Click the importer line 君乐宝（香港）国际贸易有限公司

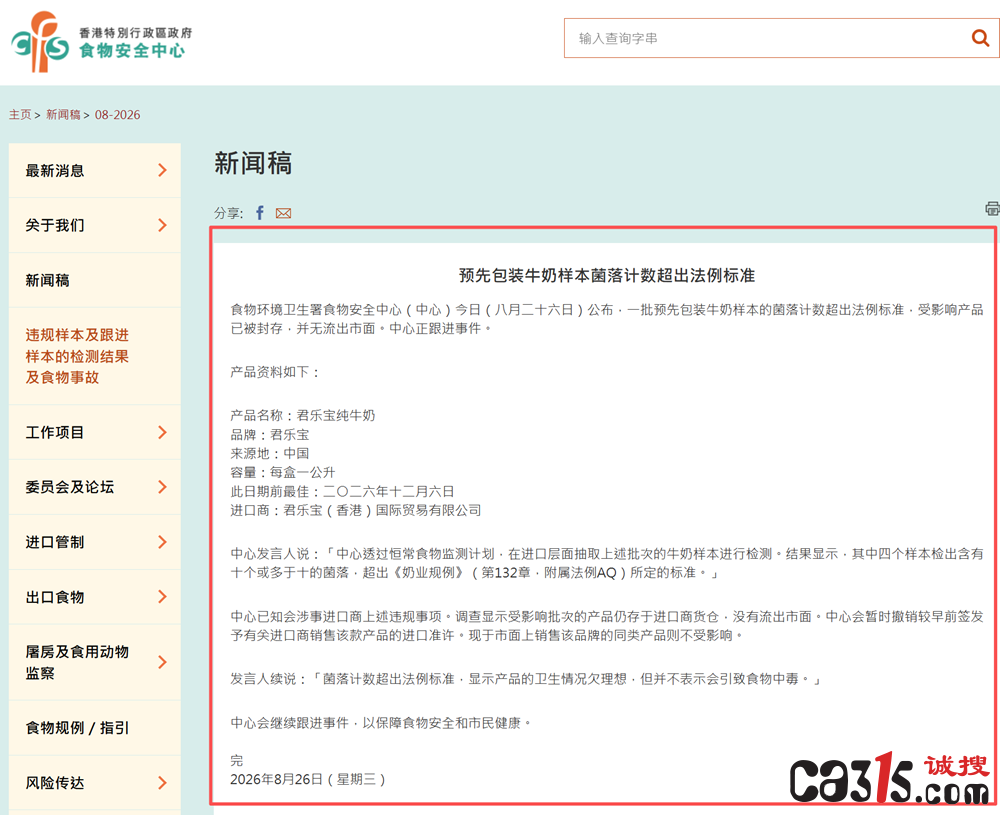[356, 510]
